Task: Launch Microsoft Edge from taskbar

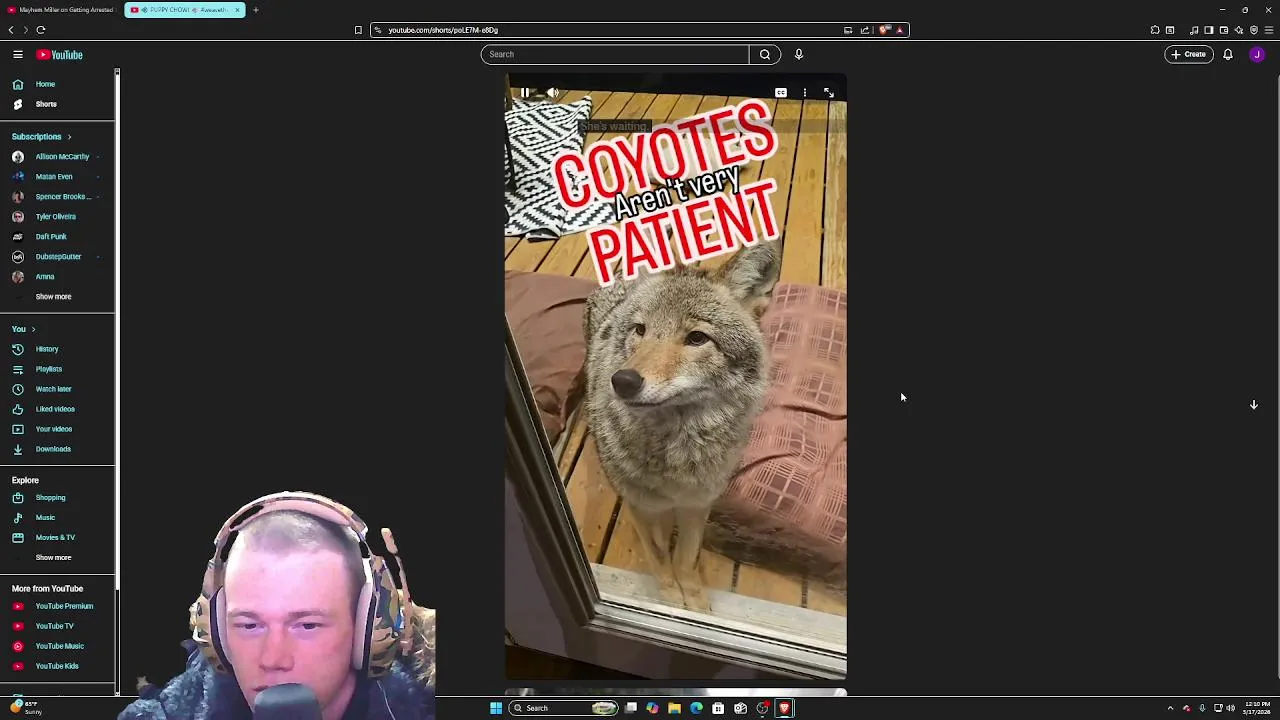Action: coord(696,708)
